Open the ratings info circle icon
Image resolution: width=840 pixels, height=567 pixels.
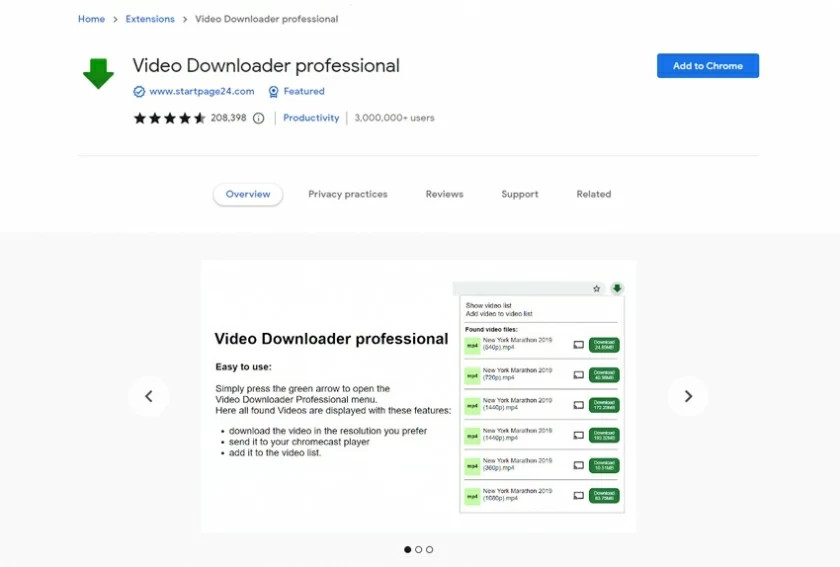point(258,118)
